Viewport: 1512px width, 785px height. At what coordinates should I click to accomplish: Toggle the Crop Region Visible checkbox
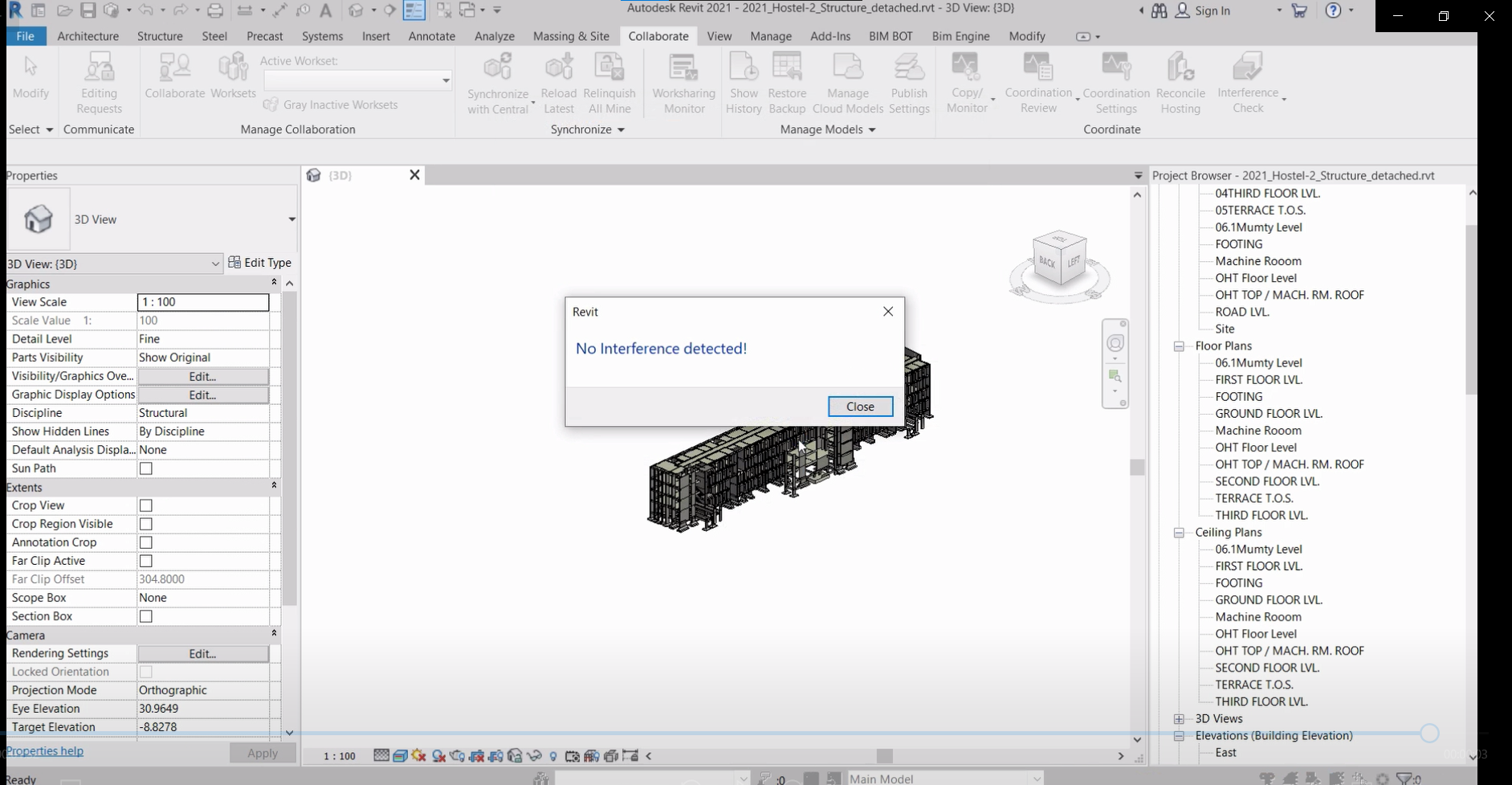click(146, 524)
